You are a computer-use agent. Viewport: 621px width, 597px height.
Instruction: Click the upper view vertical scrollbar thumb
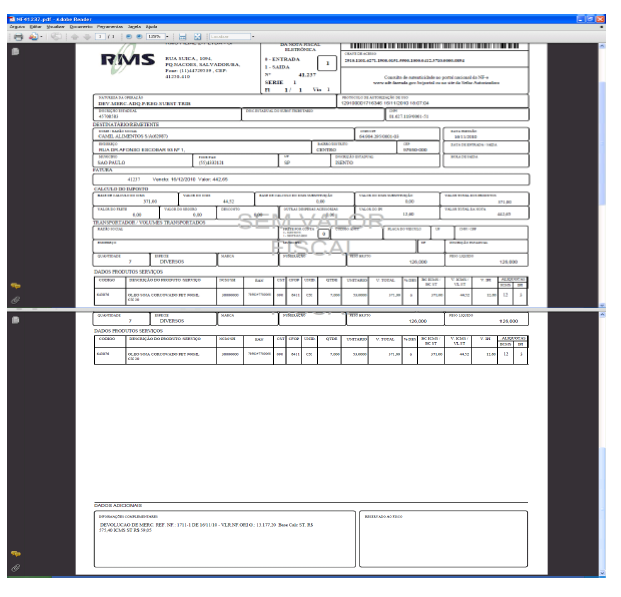(602, 143)
